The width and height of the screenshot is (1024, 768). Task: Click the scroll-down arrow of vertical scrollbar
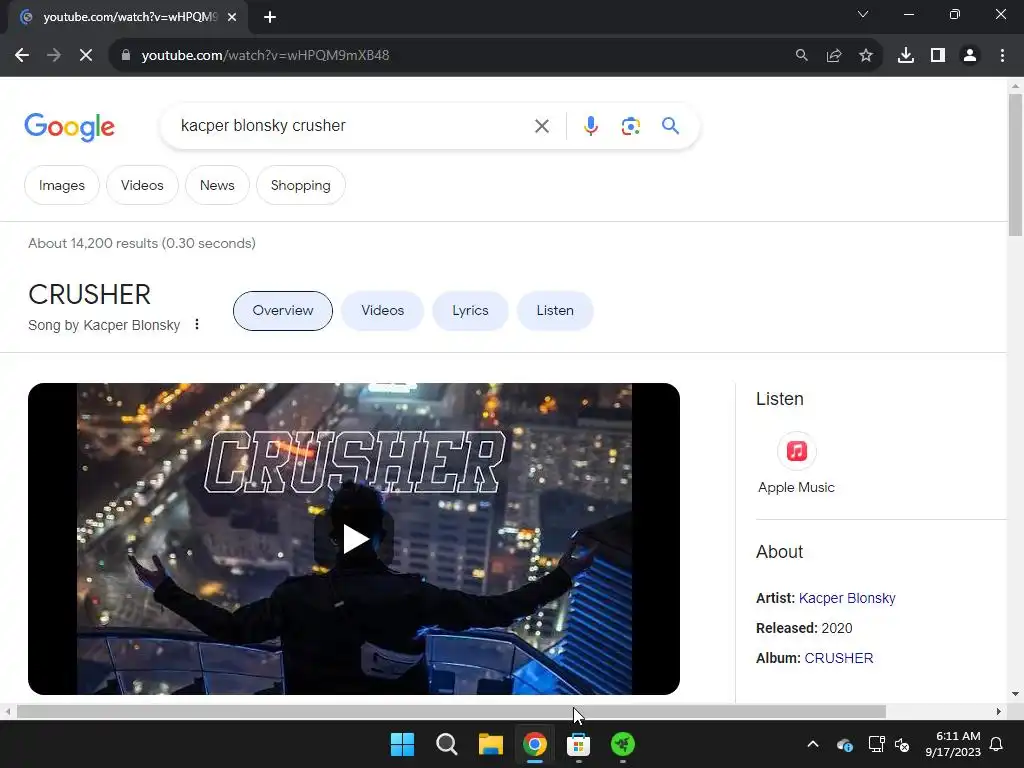tap(1015, 694)
